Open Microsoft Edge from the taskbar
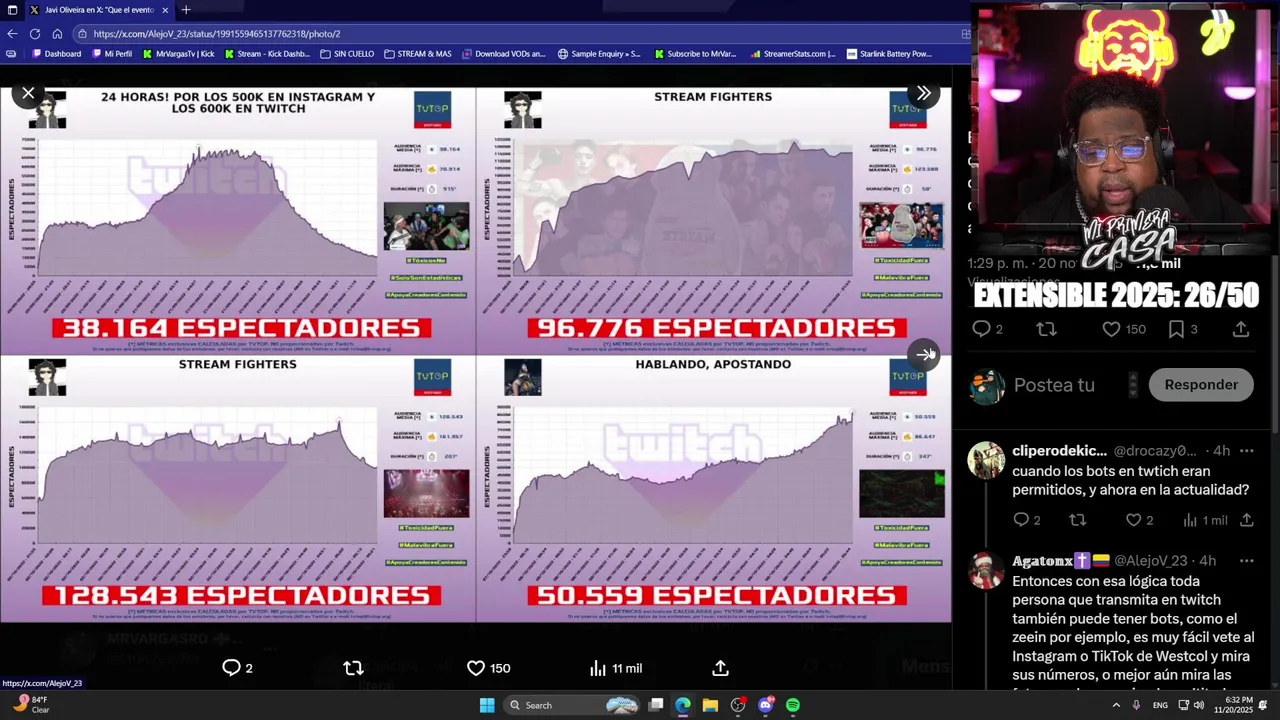This screenshot has width=1280, height=720. pos(683,705)
